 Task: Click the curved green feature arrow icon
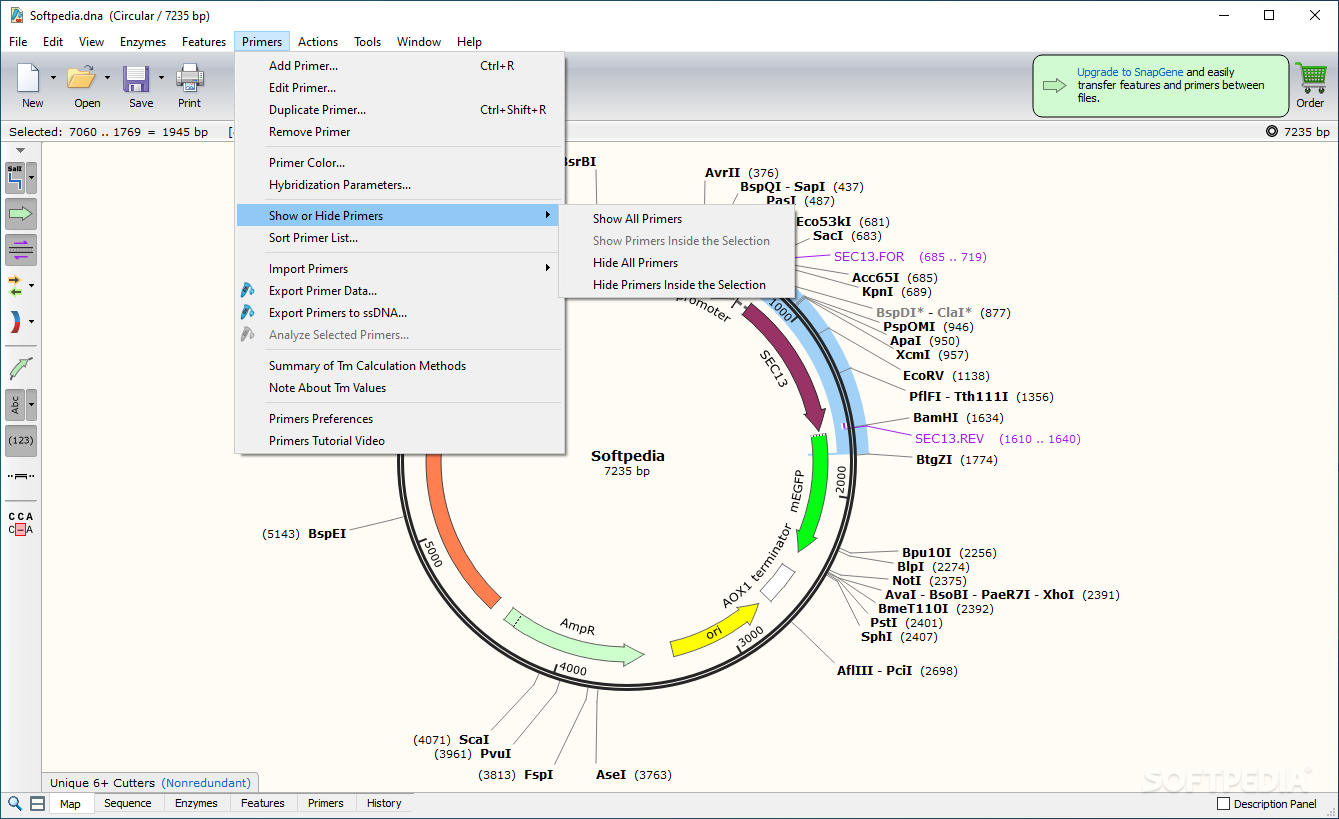click(21, 368)
